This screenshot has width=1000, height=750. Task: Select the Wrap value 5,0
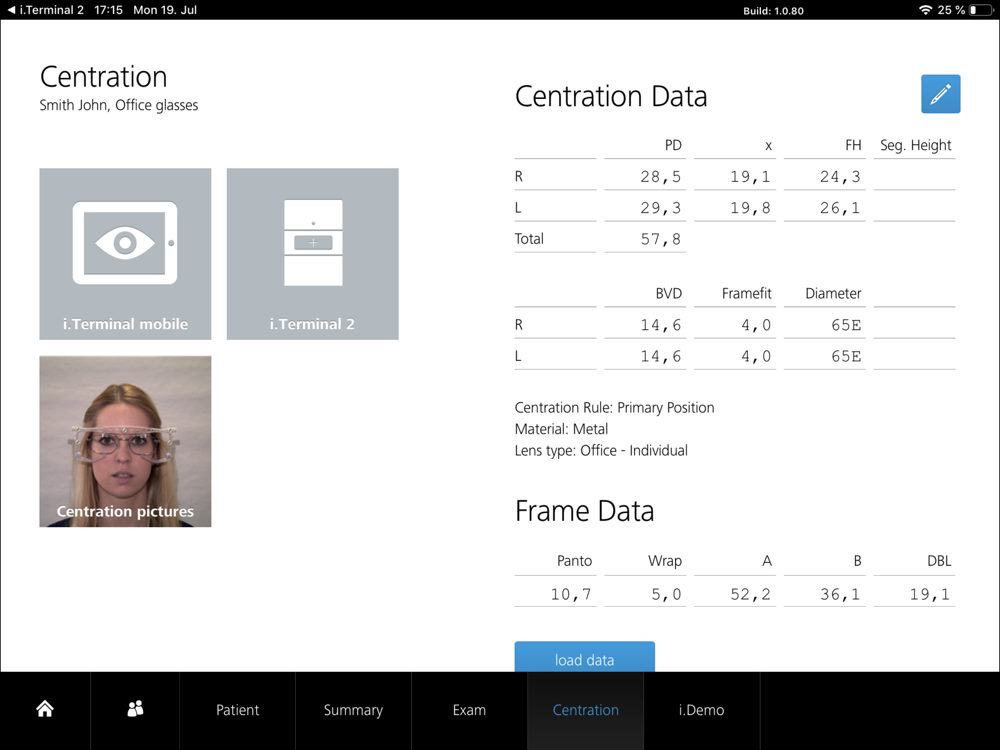pos(666,594)
